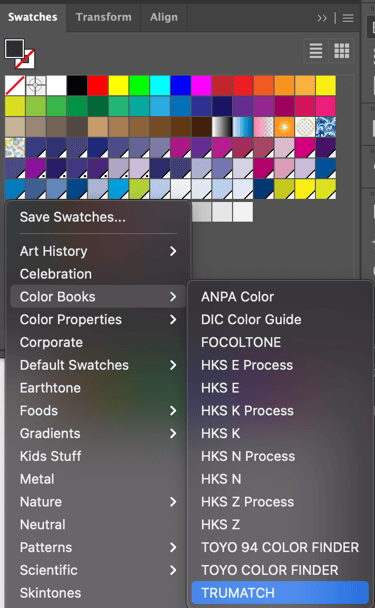Select the black-white gradient swatch
Screen dimensions: 375x608
(222, 127)
